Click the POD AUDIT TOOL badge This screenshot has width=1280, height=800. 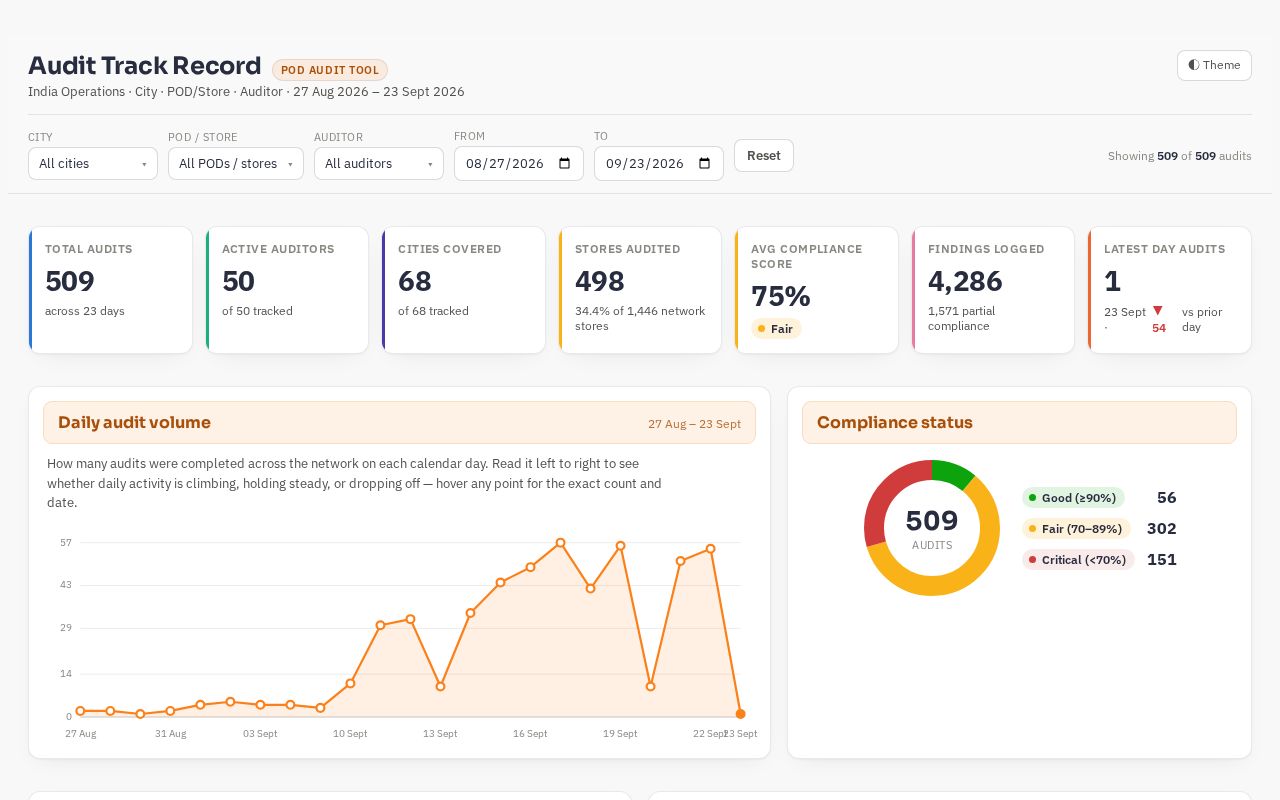[330, 70]
